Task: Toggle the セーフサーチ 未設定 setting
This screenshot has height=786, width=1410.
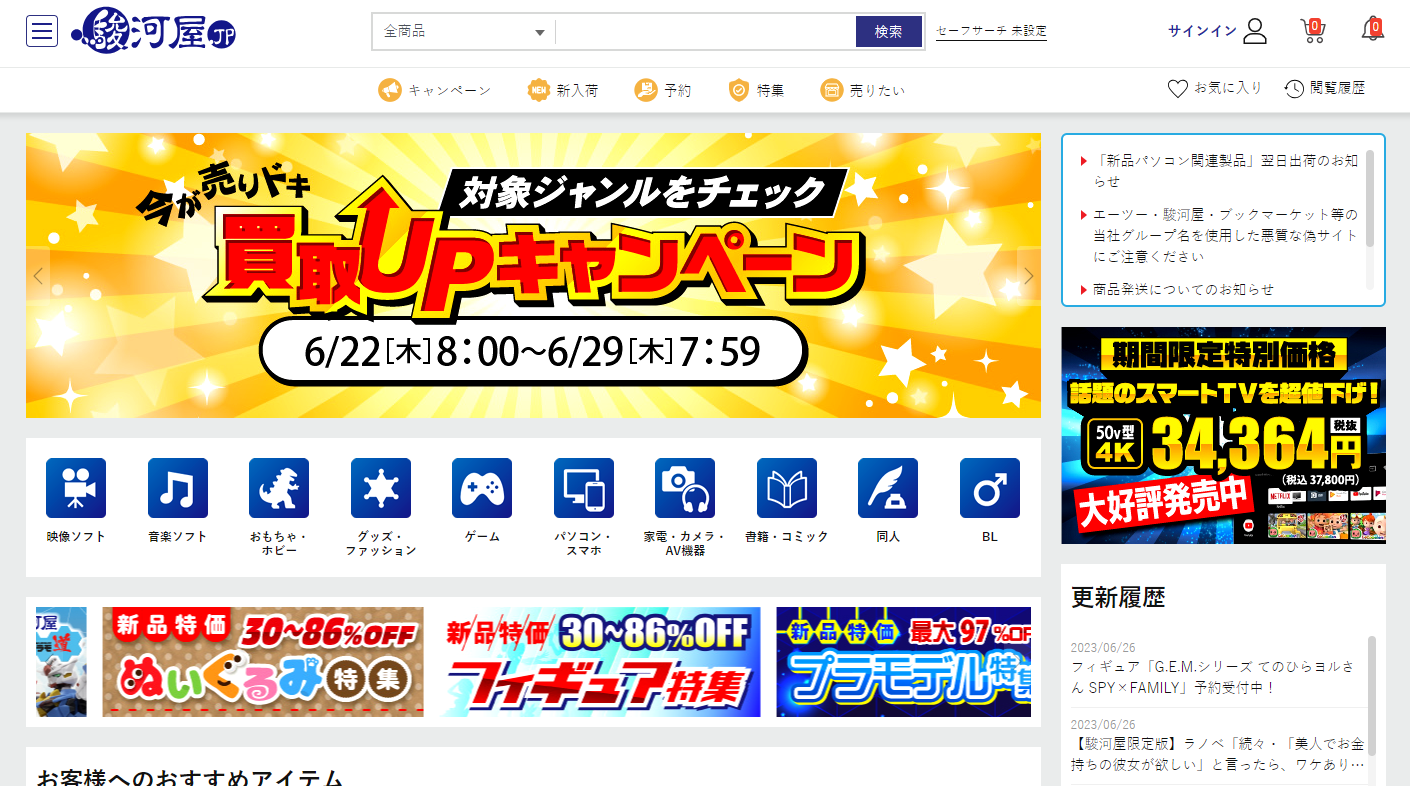Action: tap(991, 31)
